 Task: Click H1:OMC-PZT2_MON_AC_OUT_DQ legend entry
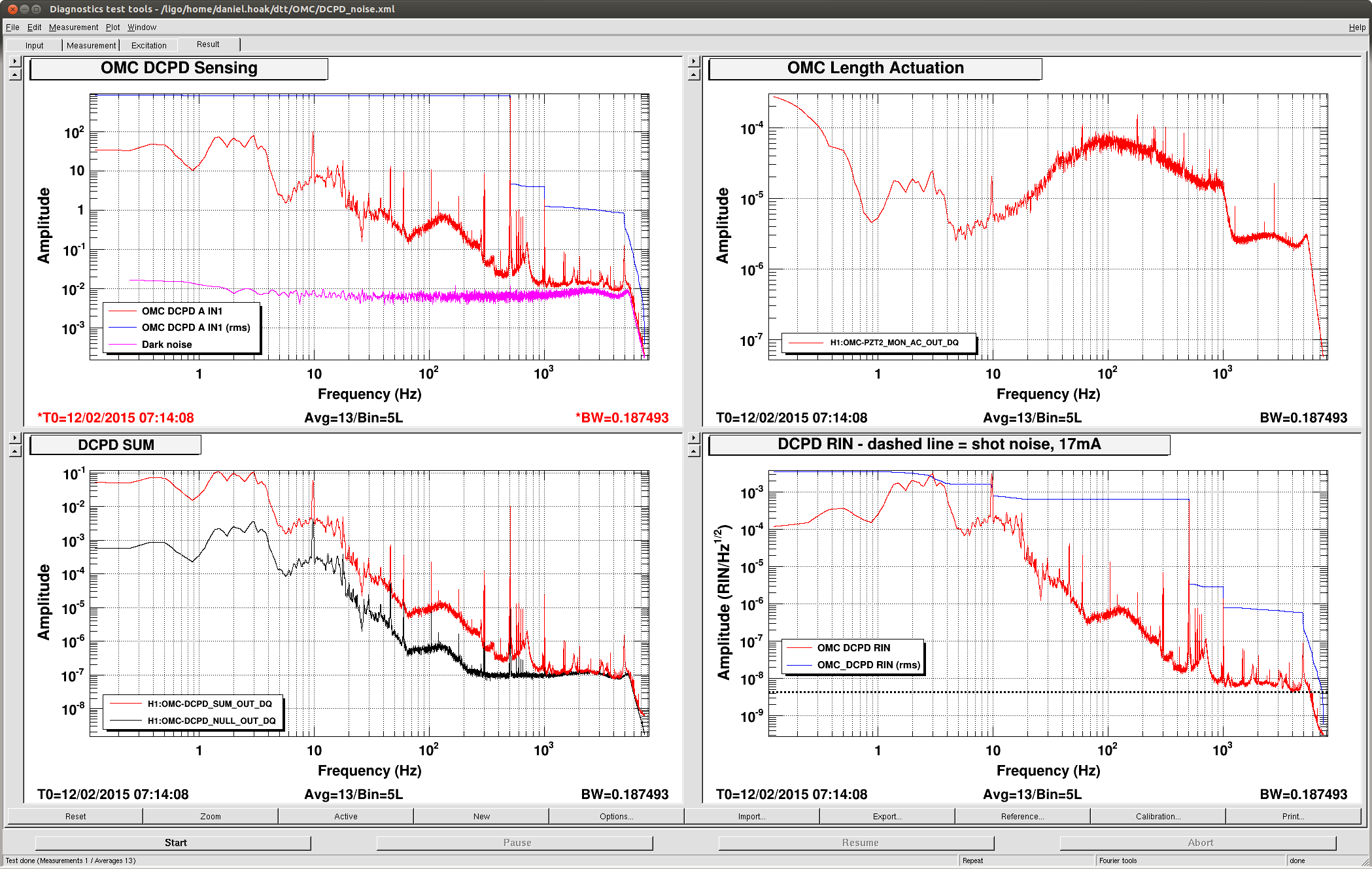tap(894, 343)
